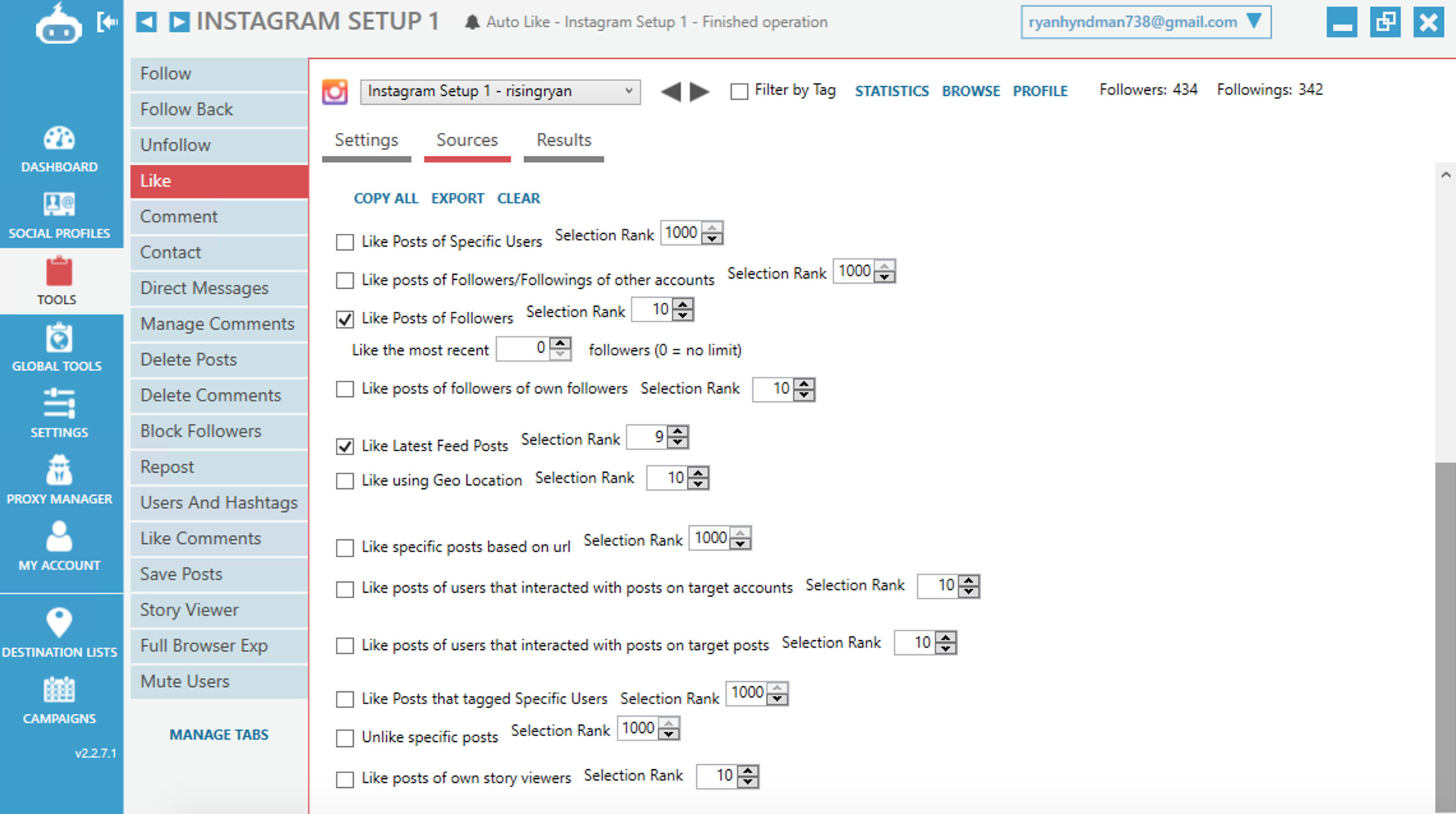Click scrollbar up arrow
Screen dimensions: 1456x814
1446,175
